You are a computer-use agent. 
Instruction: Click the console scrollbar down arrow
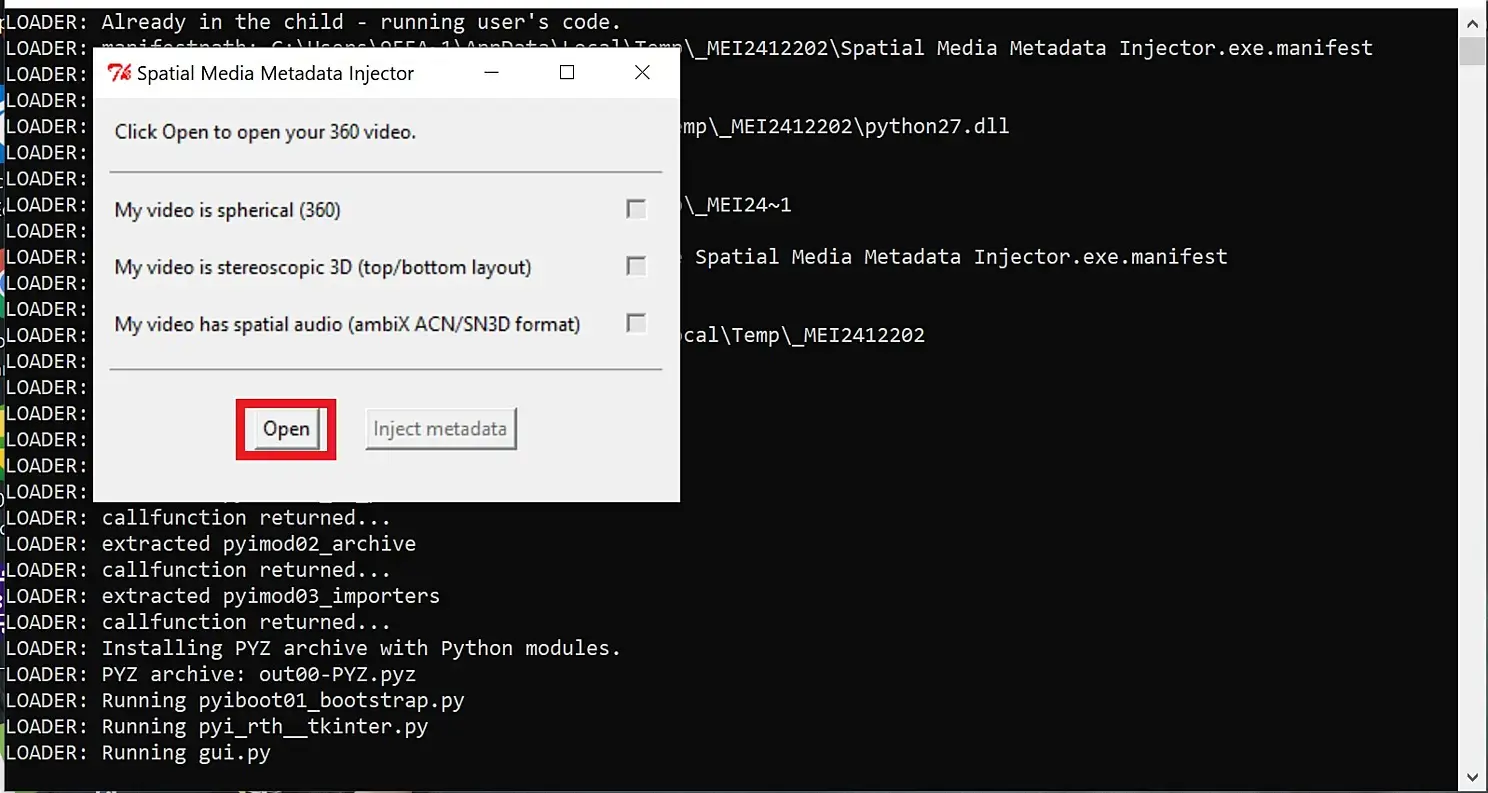1471,777
